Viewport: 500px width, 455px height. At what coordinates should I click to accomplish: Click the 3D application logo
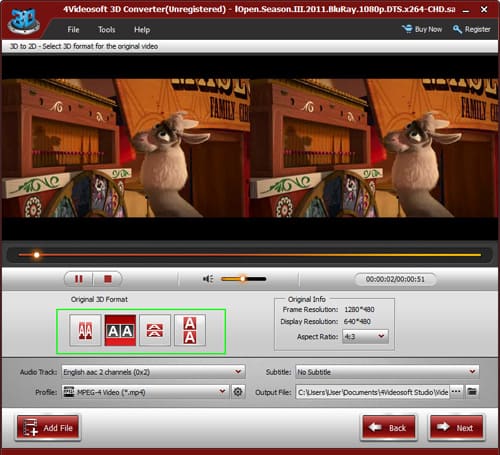[24, 21]
